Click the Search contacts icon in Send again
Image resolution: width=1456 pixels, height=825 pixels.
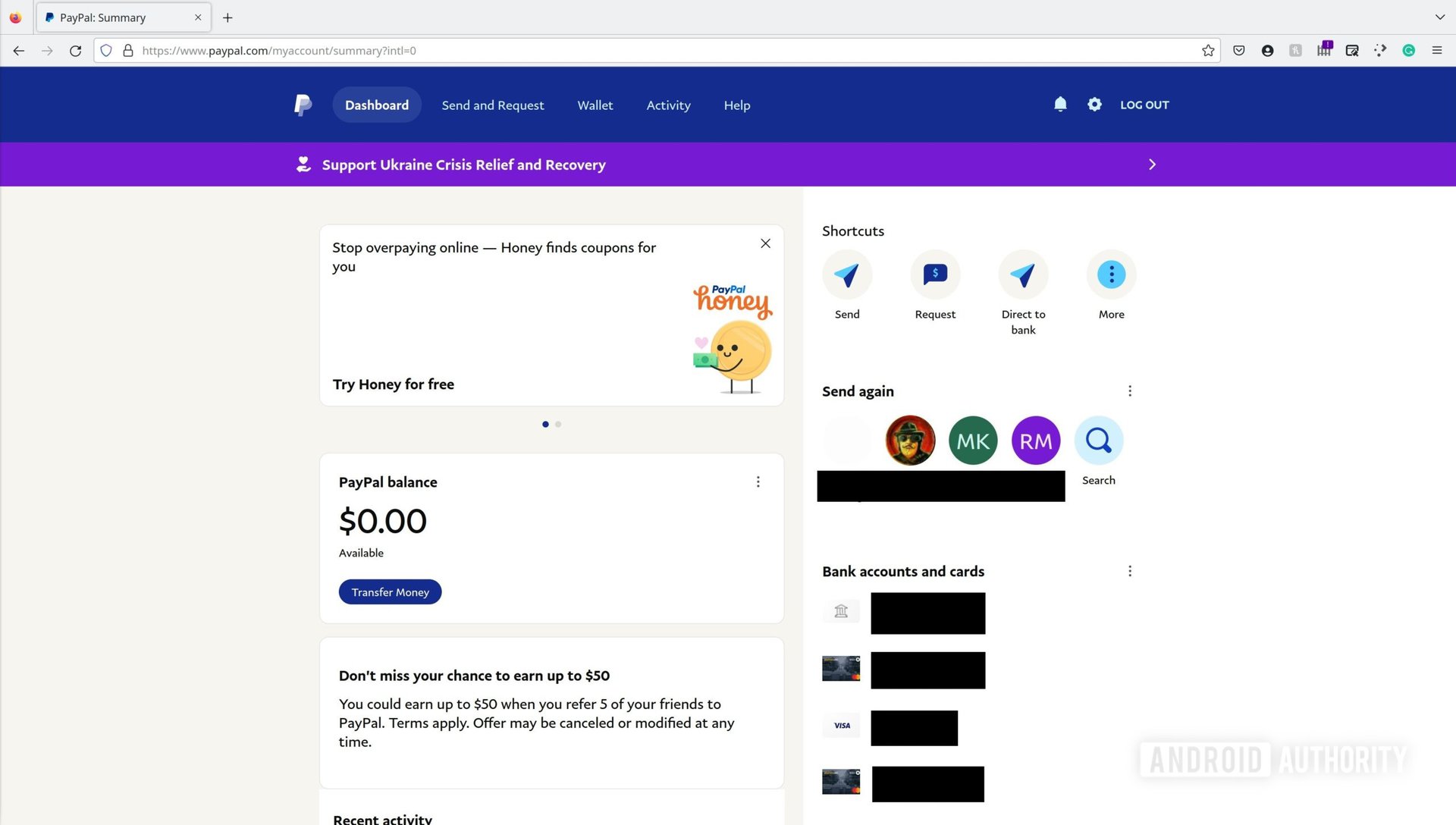click(1098, 440)
